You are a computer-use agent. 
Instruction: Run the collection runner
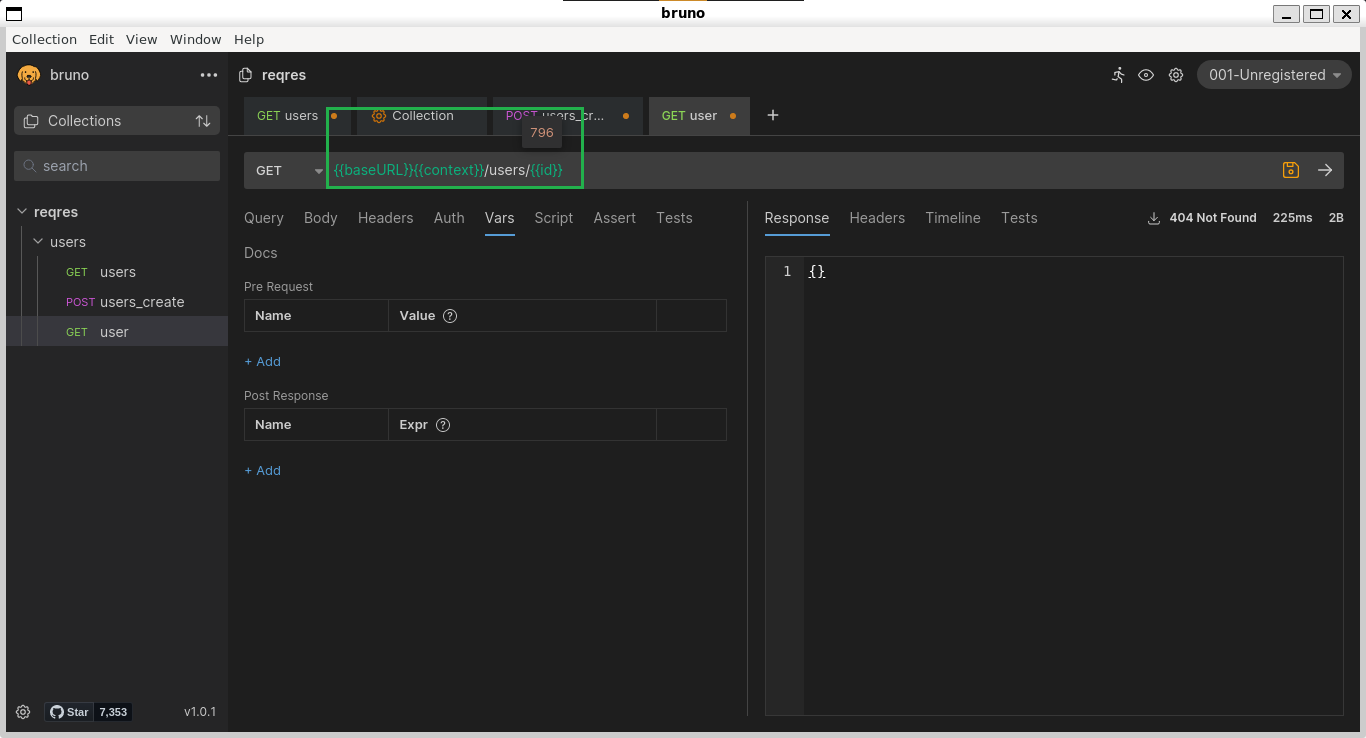click(x=1118, y=75)
